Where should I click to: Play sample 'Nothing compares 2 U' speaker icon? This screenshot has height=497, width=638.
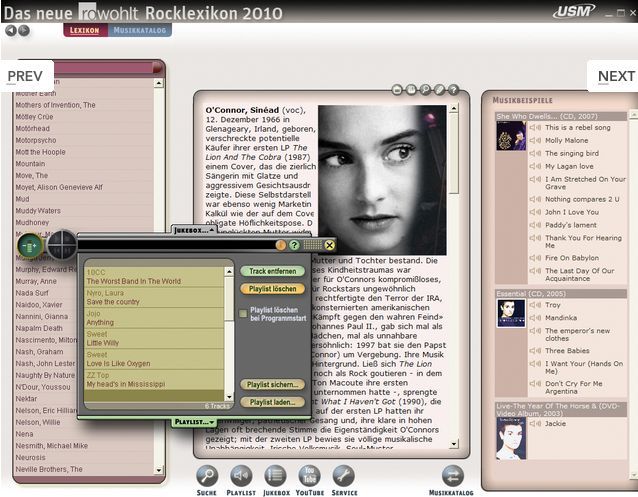(x=535, y=199)
